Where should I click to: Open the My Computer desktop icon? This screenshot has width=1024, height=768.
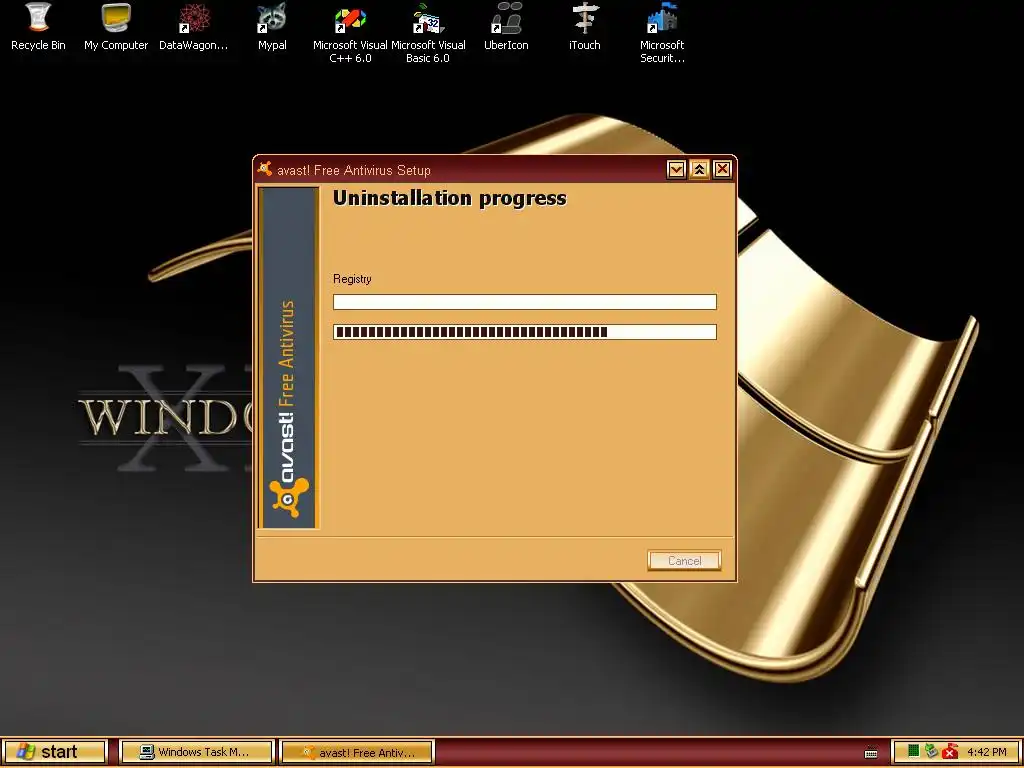[116, 26]
